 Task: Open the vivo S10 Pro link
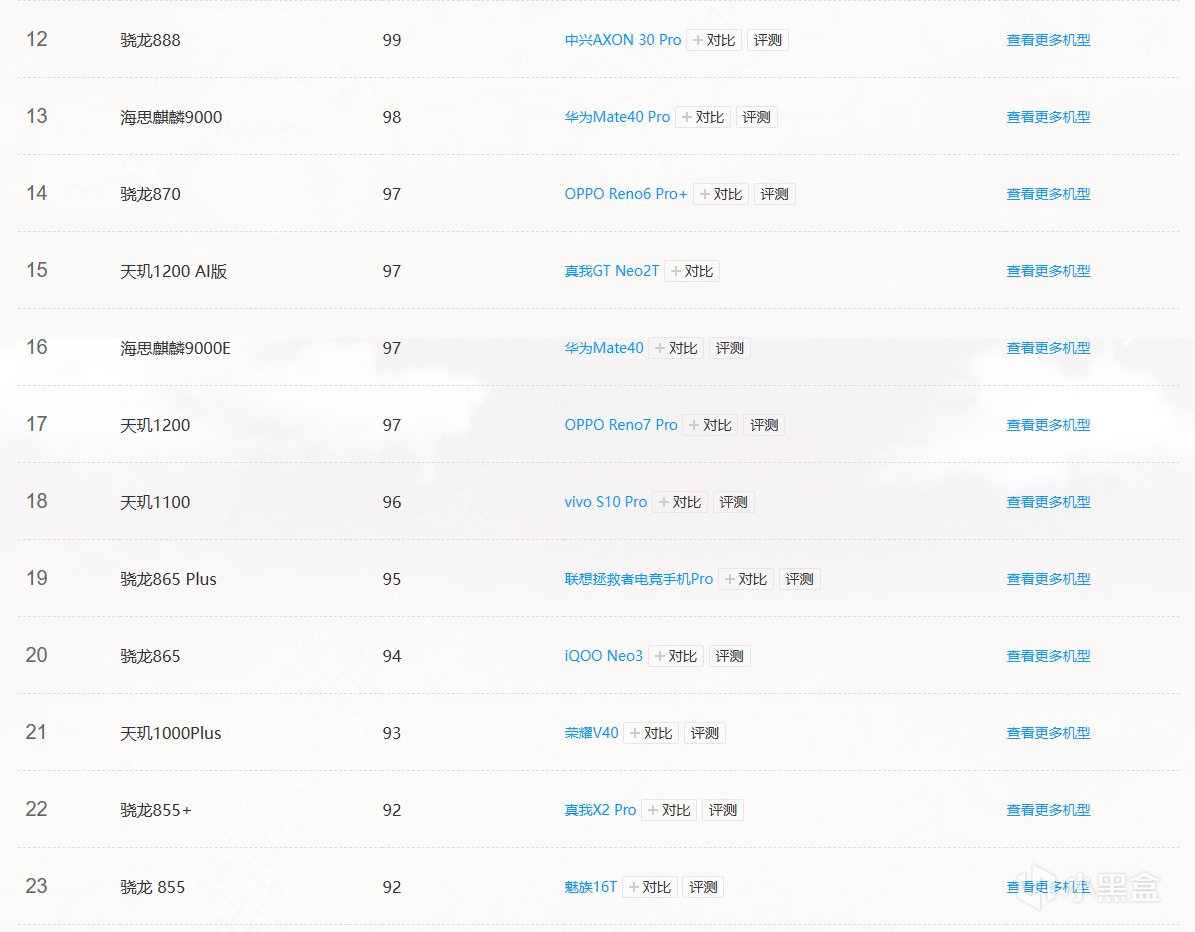point(605,502)
